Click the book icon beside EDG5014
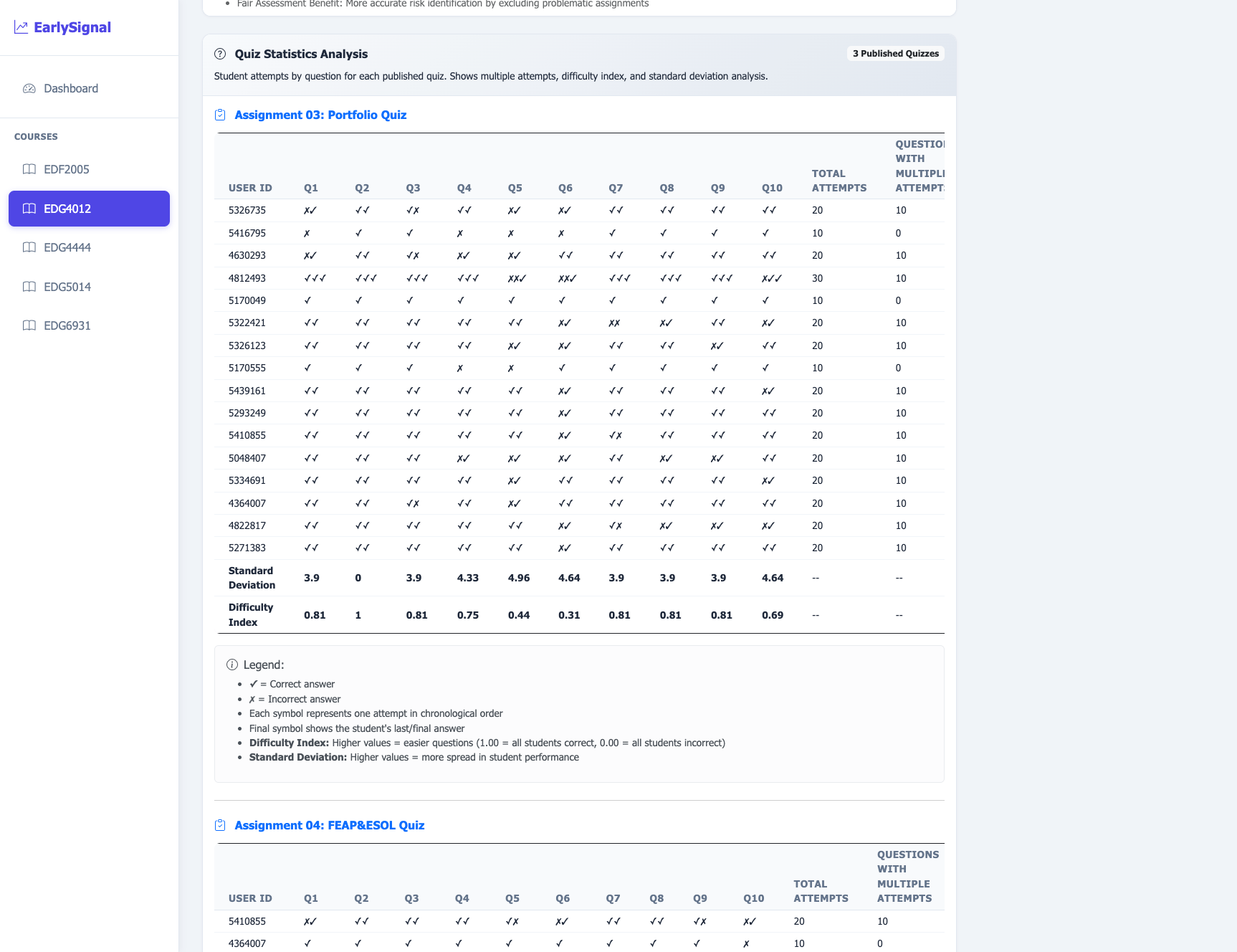 [x=29, y=287]
